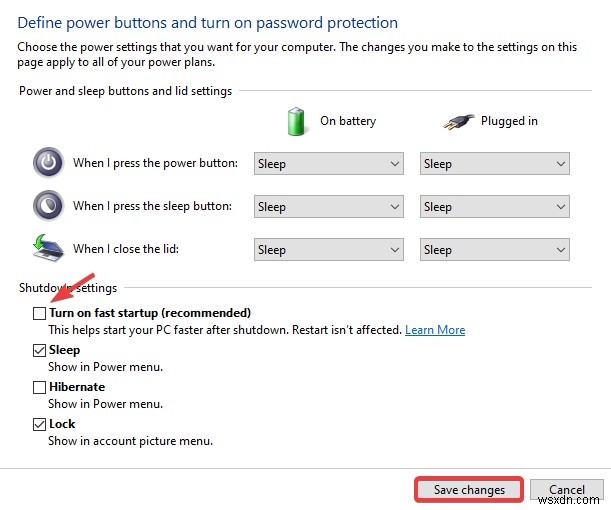Click the green battery icon
Screen dimensions: 611x510
(x=296, y=121)
